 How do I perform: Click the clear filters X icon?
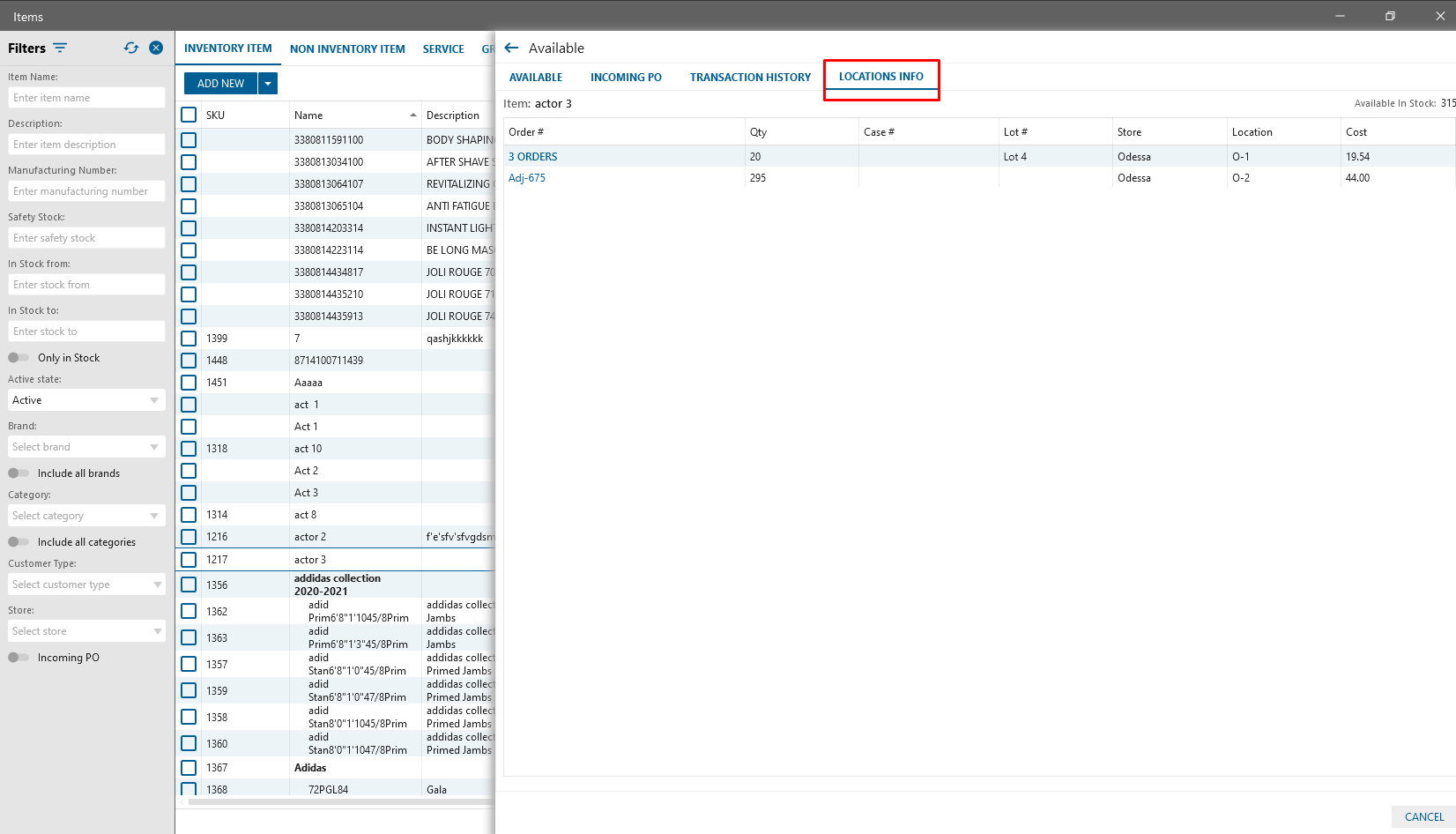156,48
